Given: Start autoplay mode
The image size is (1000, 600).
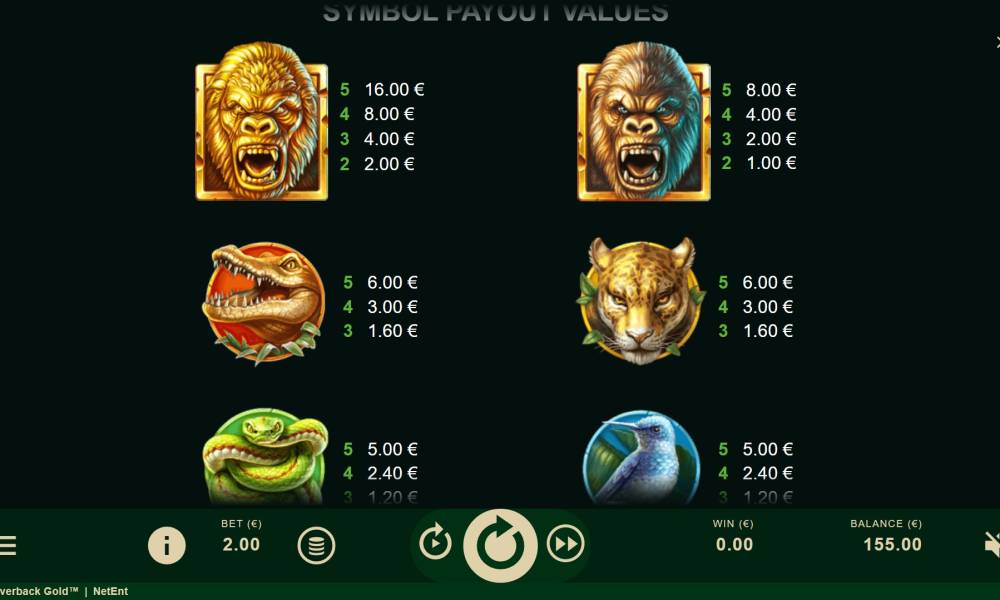Looking at the screenshot, I should tap(436, 543).
